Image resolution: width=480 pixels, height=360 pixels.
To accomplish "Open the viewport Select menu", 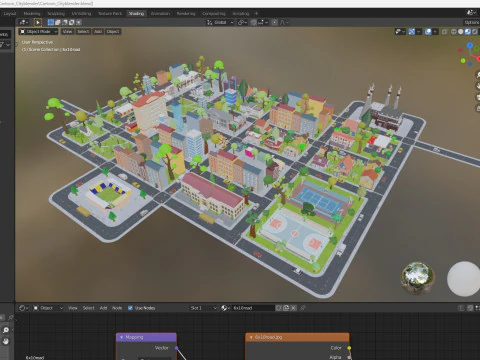I will tap(83, 31).
